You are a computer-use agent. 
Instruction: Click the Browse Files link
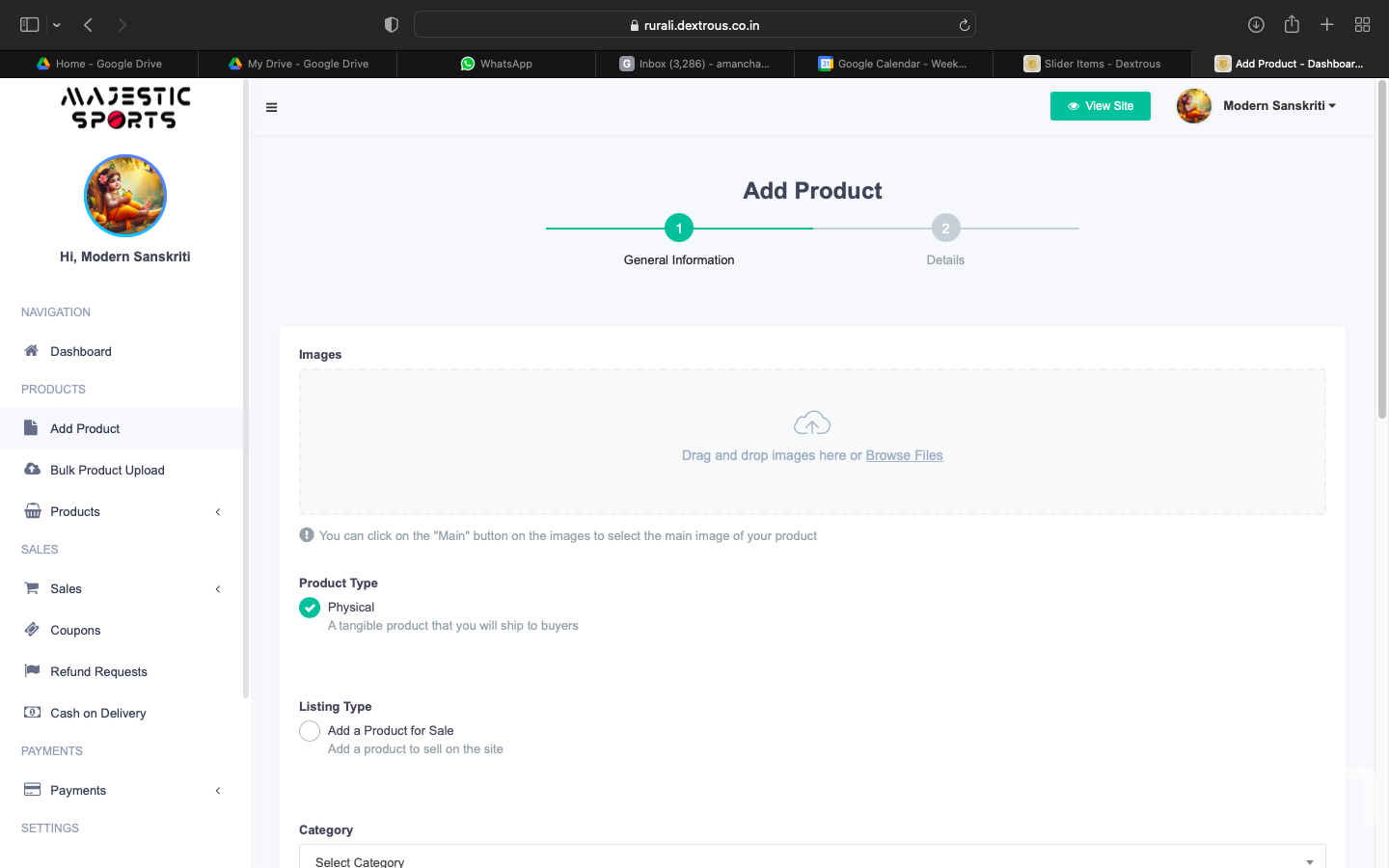point(904,455)
